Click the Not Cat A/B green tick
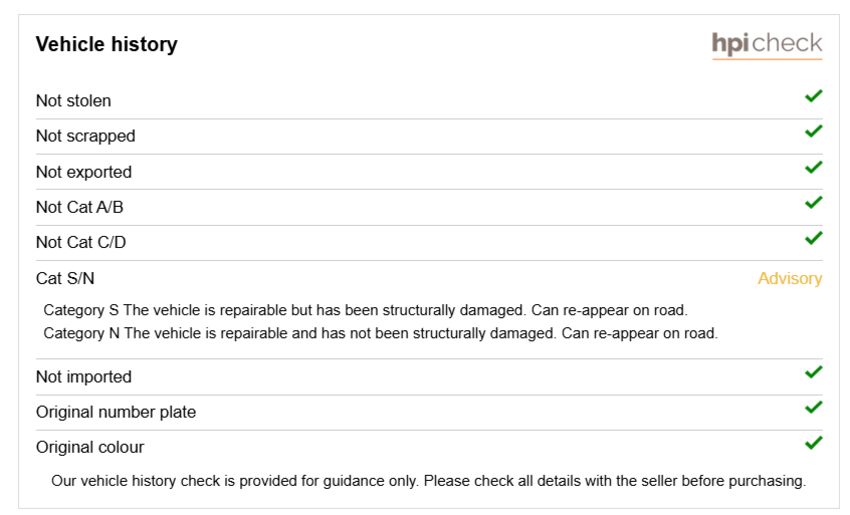 click(813, 202)
